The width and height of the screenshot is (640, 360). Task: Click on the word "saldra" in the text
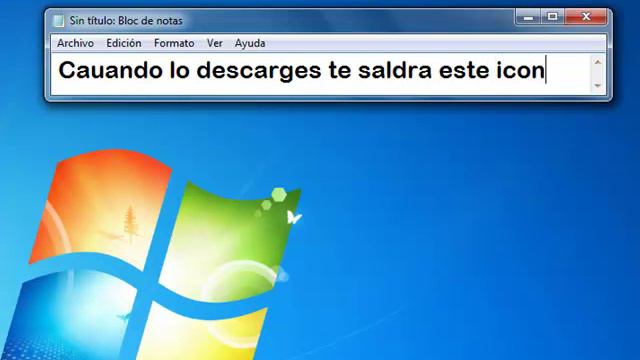tap(395, 70)
